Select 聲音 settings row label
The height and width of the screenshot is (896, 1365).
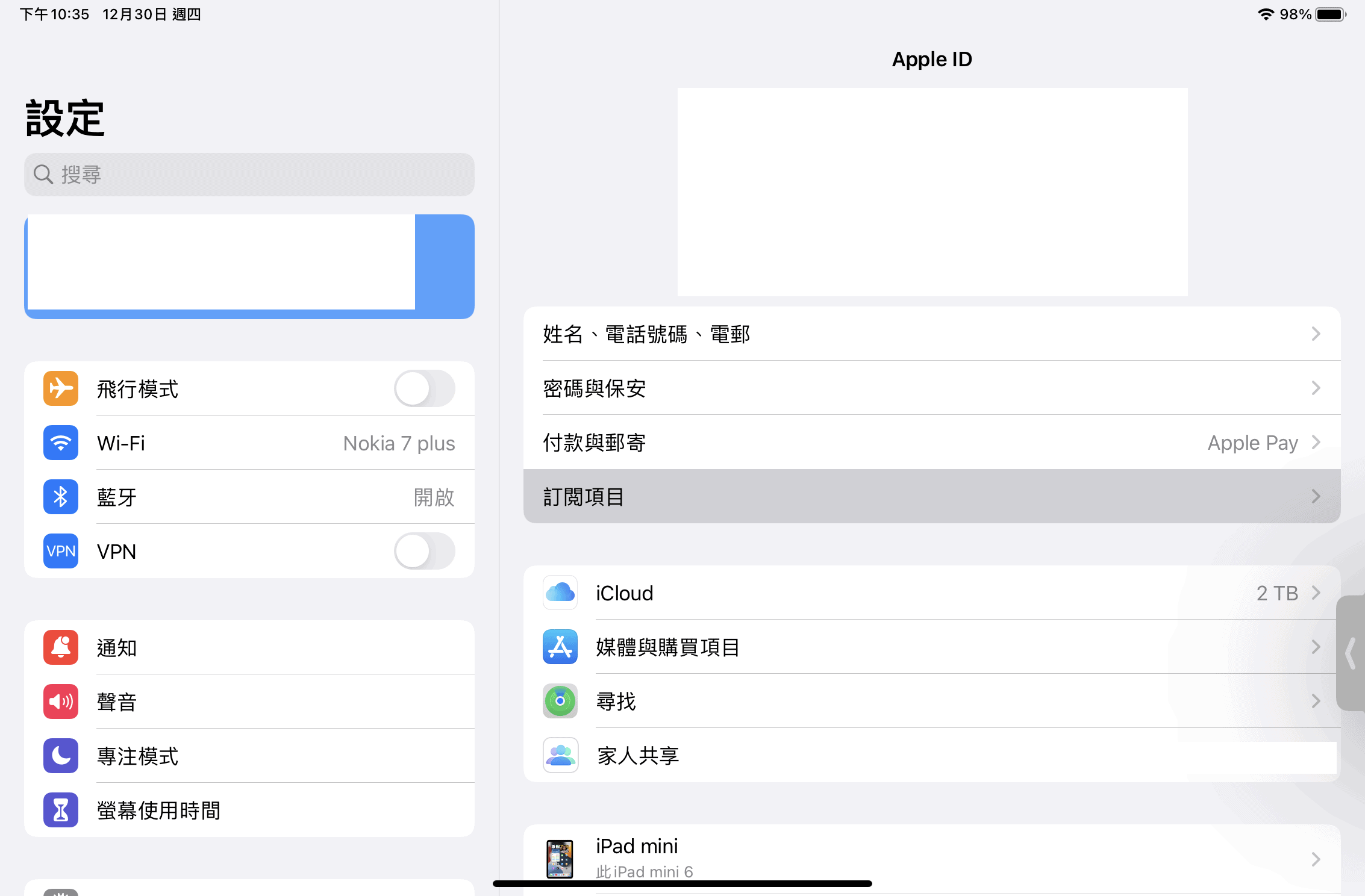pyautogui.click(x=117, y=702)
